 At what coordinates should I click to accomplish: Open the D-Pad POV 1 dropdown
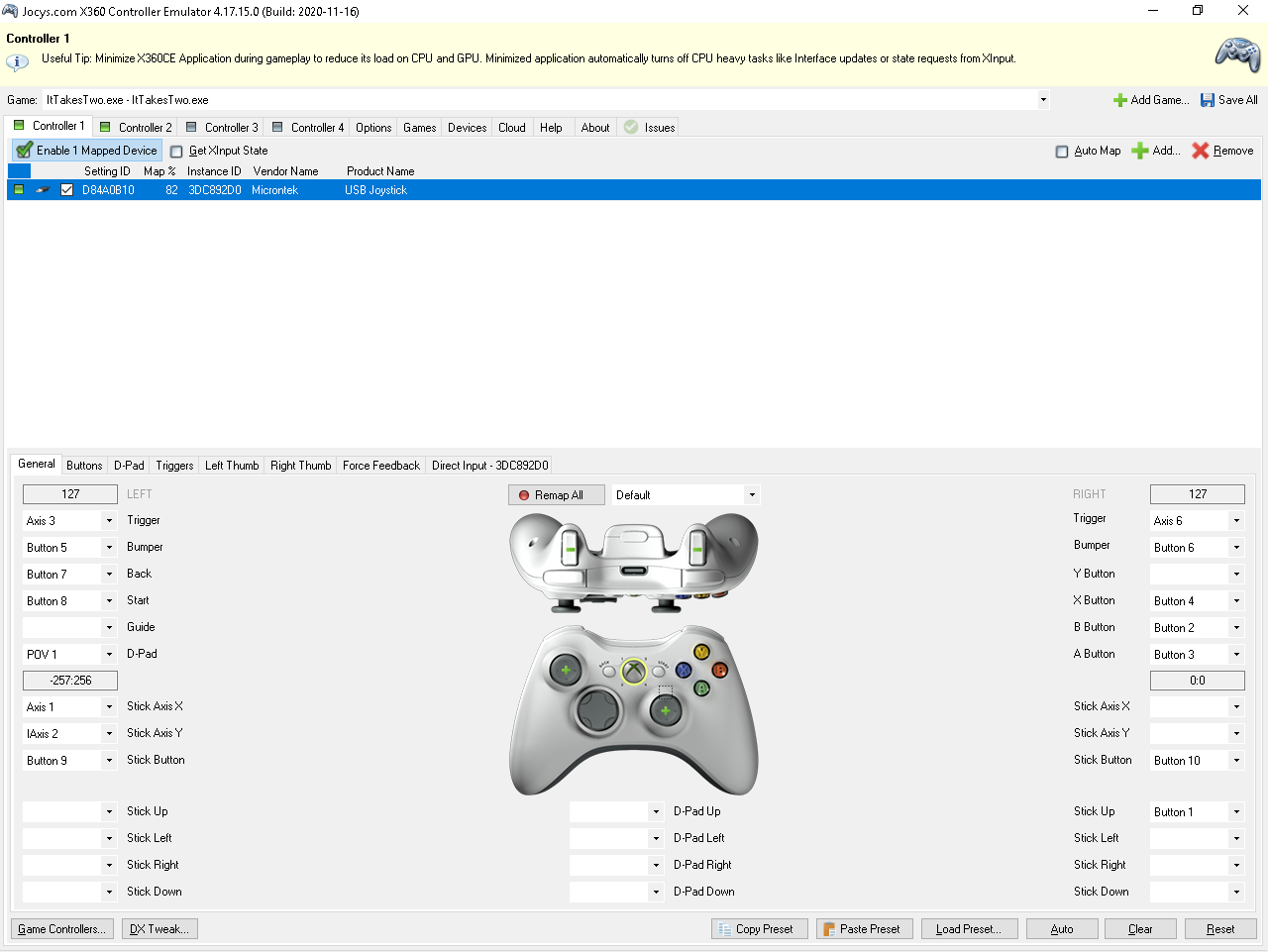click(109, 655)
